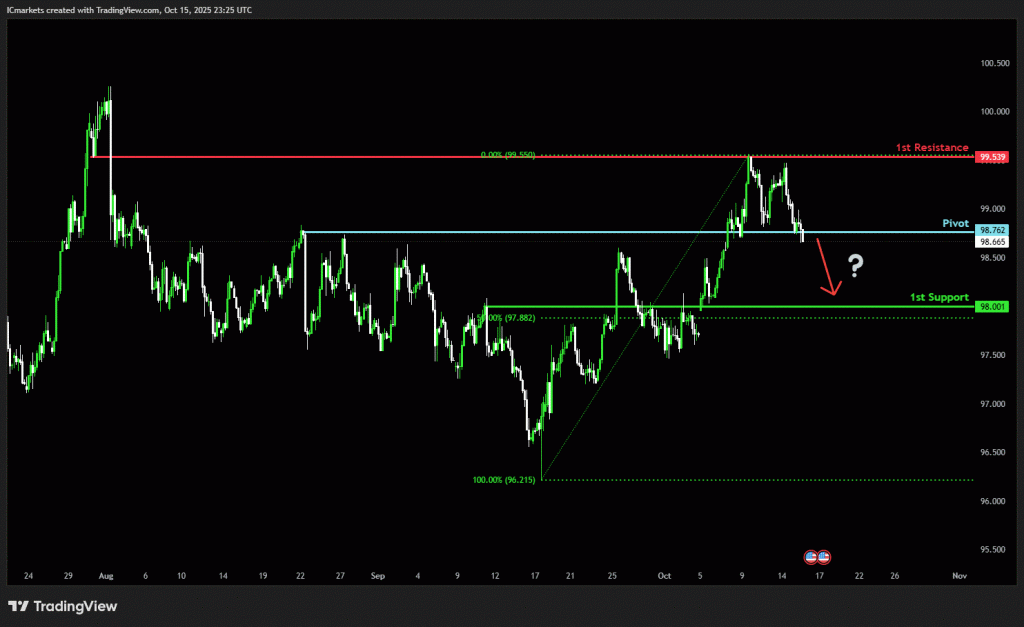Click the "Oct" label on time axis

[665, 576]
